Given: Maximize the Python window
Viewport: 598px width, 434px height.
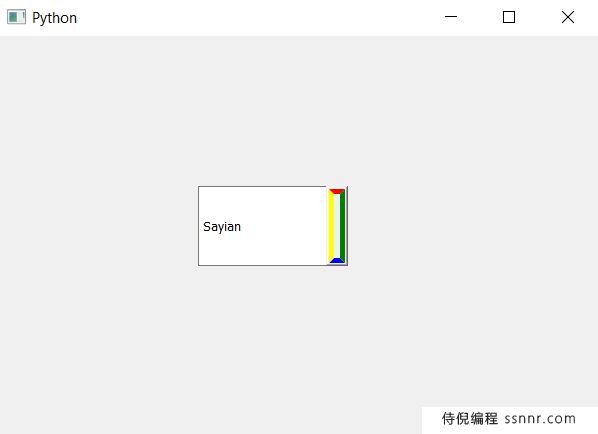Looking at the screenshot, I should [x=509, y=17].
